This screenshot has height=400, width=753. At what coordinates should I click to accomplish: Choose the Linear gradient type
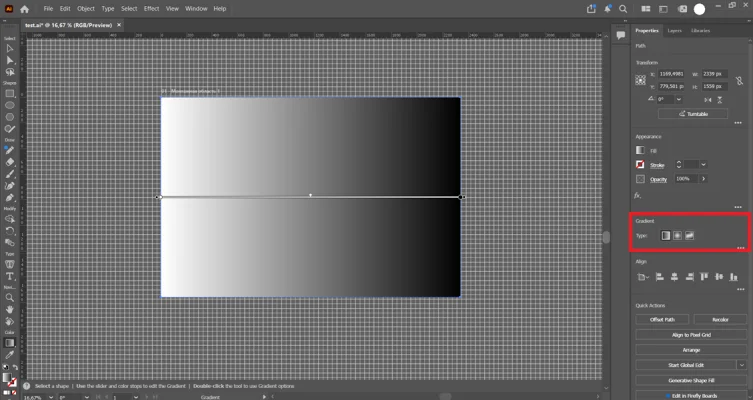tap(666, 235)
